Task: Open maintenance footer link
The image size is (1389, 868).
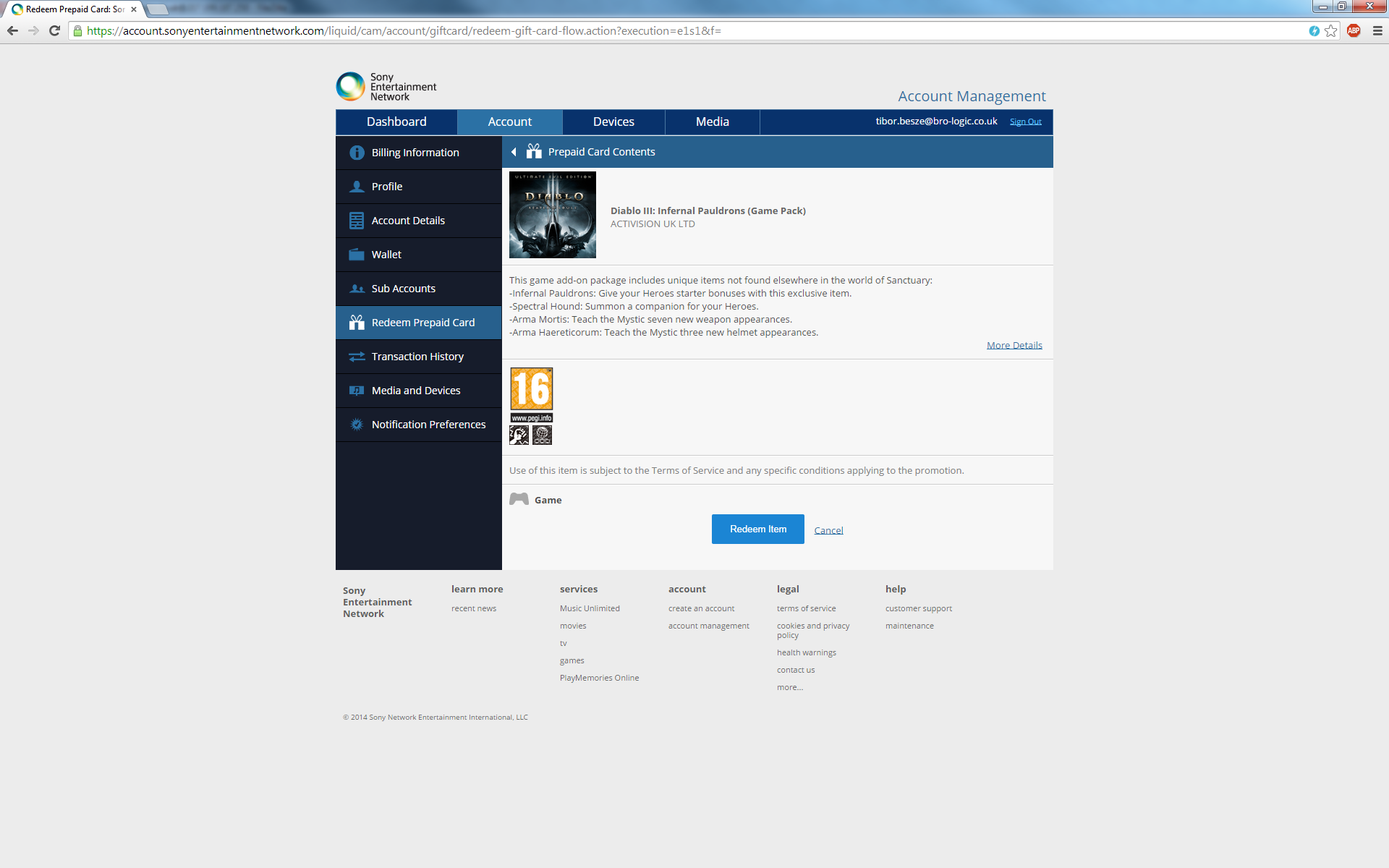Action: tap(909, 626)
